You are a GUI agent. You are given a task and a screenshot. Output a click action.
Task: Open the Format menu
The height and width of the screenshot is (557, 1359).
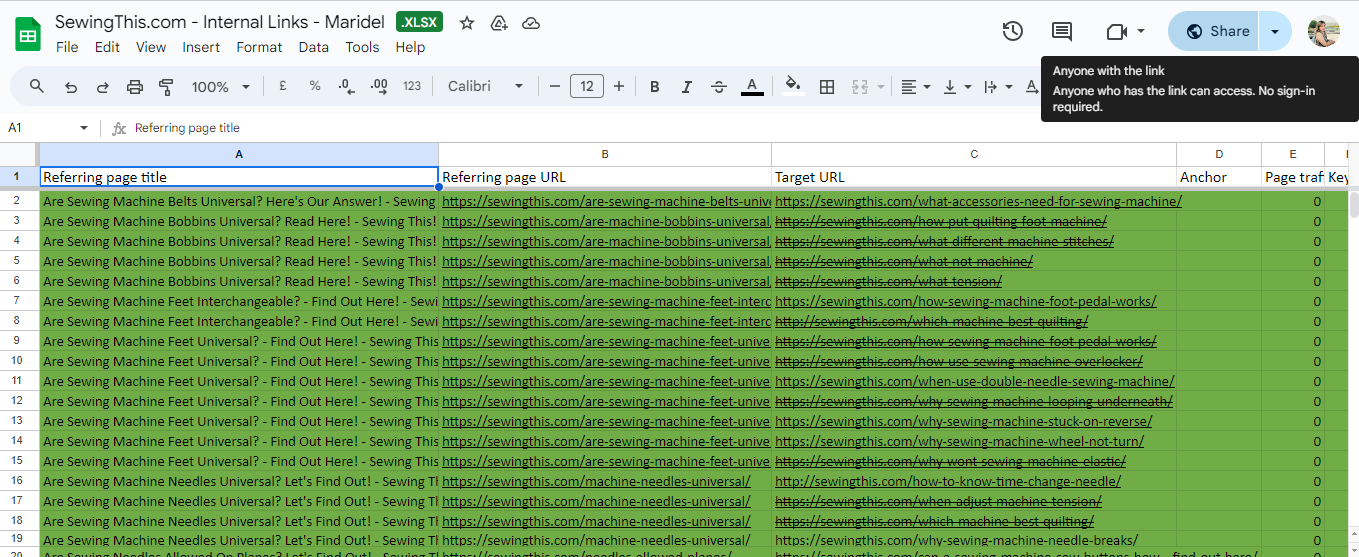click(259, 47)
